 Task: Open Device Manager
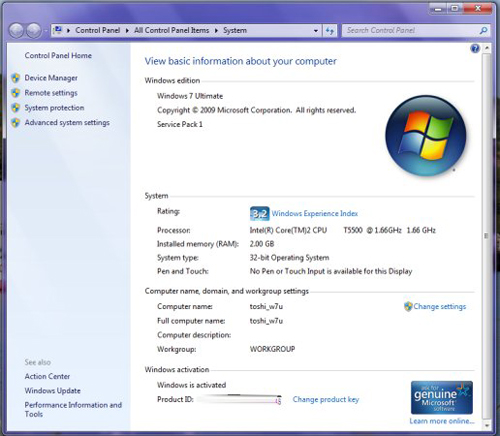(51, 78)
